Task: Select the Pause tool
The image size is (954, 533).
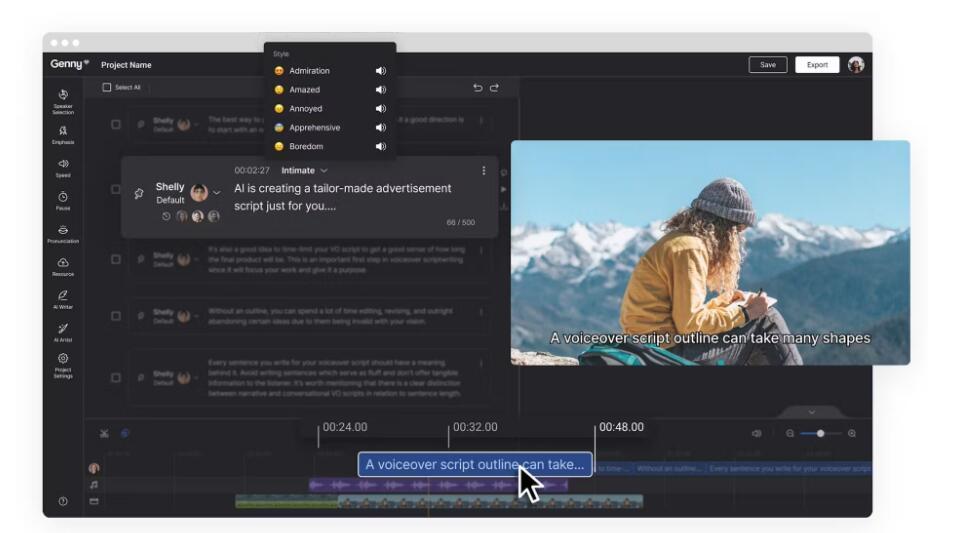Action: click(x=63, y=201)
